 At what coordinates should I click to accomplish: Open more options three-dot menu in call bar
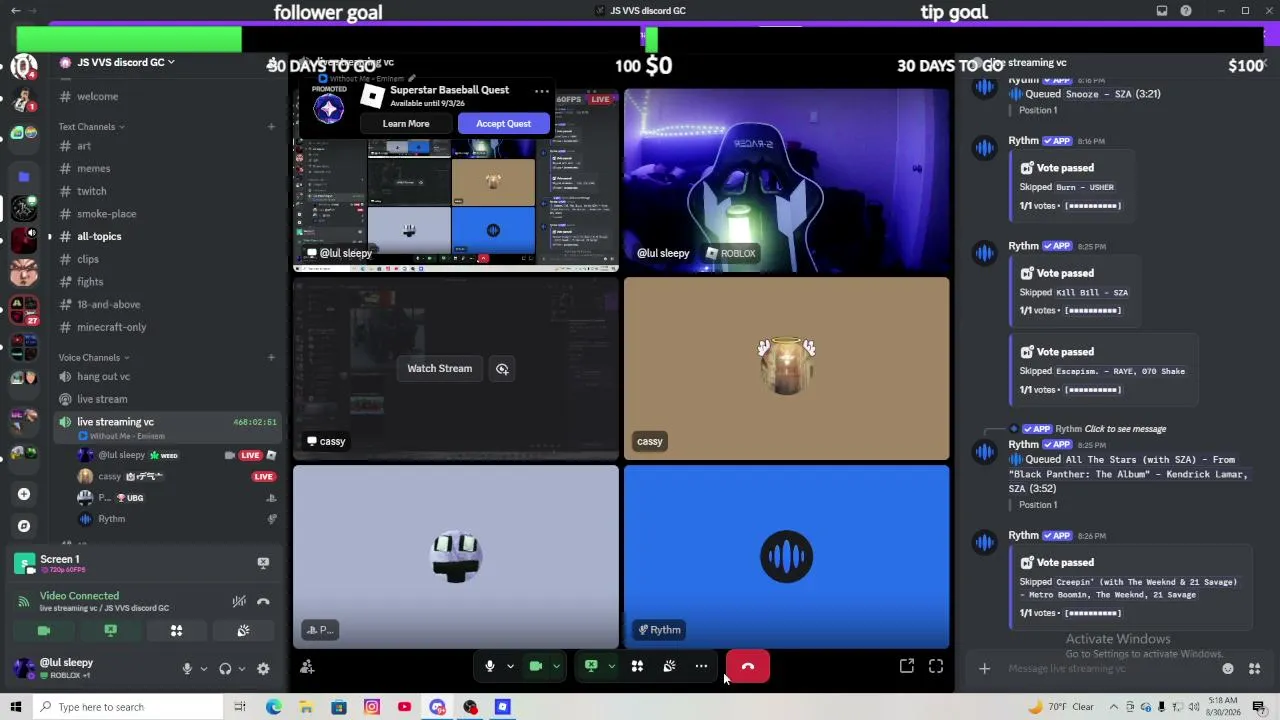coord(701,666)
